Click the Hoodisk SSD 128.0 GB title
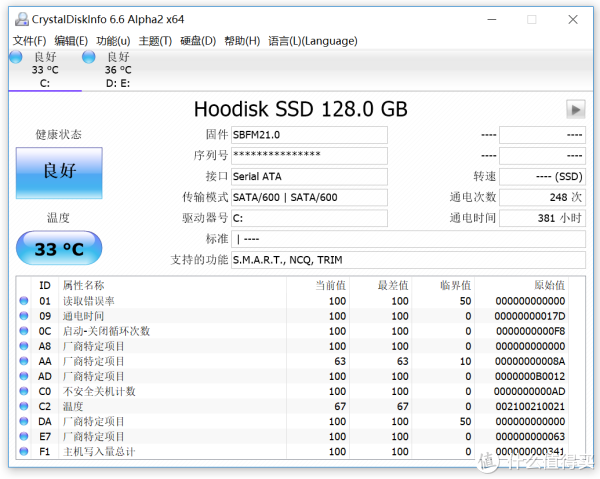 pyautogui.click(x=301, y=109)
